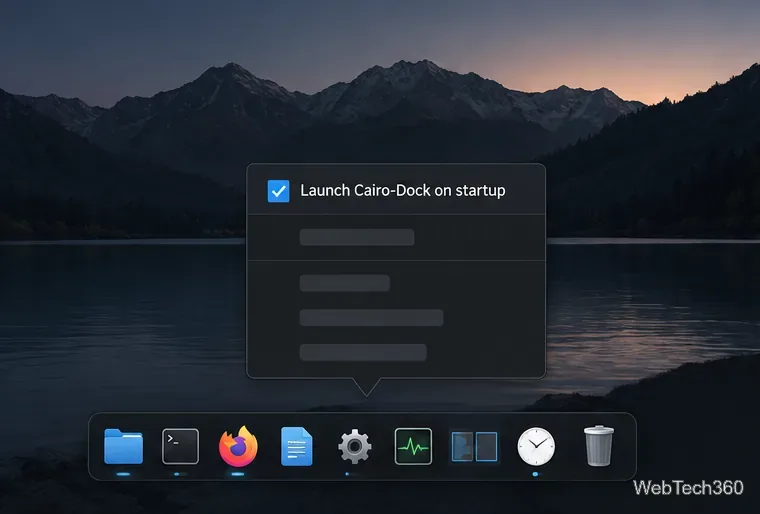
Task: Open the workspace switcher dock icon
Action: pyautogui.click(x=475, y=446)
